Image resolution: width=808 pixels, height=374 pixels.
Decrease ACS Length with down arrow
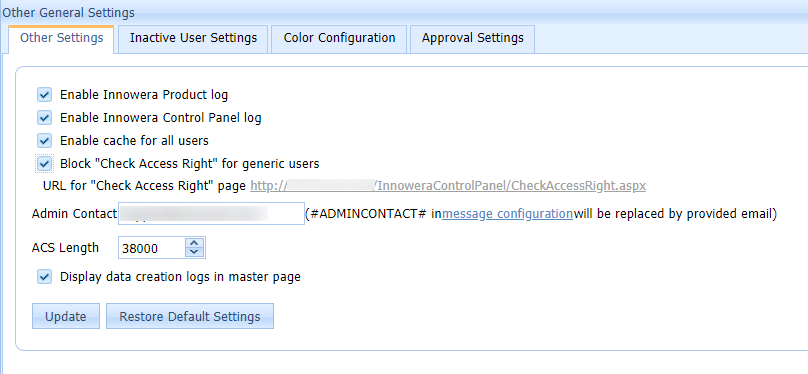pos(194,252)
